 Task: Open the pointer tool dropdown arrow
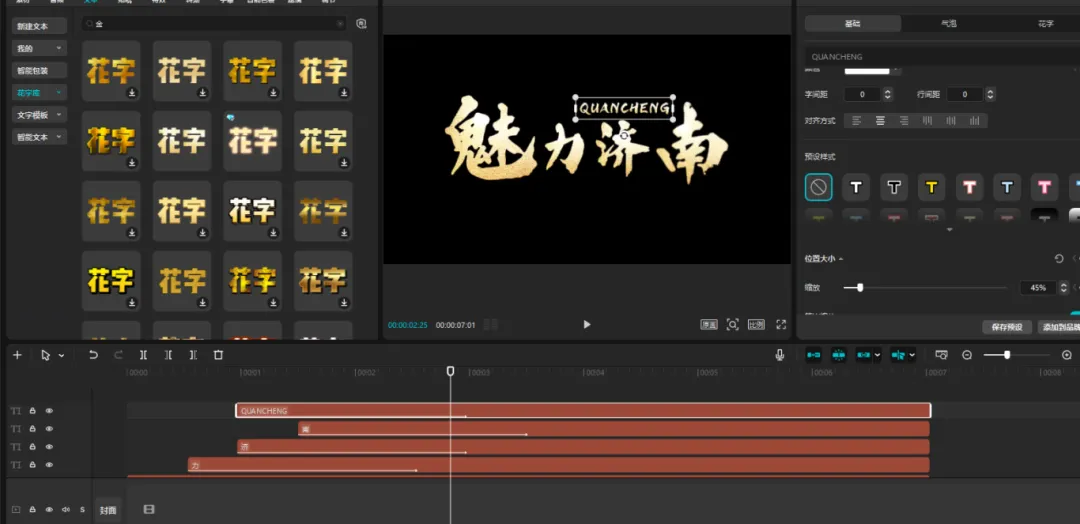point(61,356)
